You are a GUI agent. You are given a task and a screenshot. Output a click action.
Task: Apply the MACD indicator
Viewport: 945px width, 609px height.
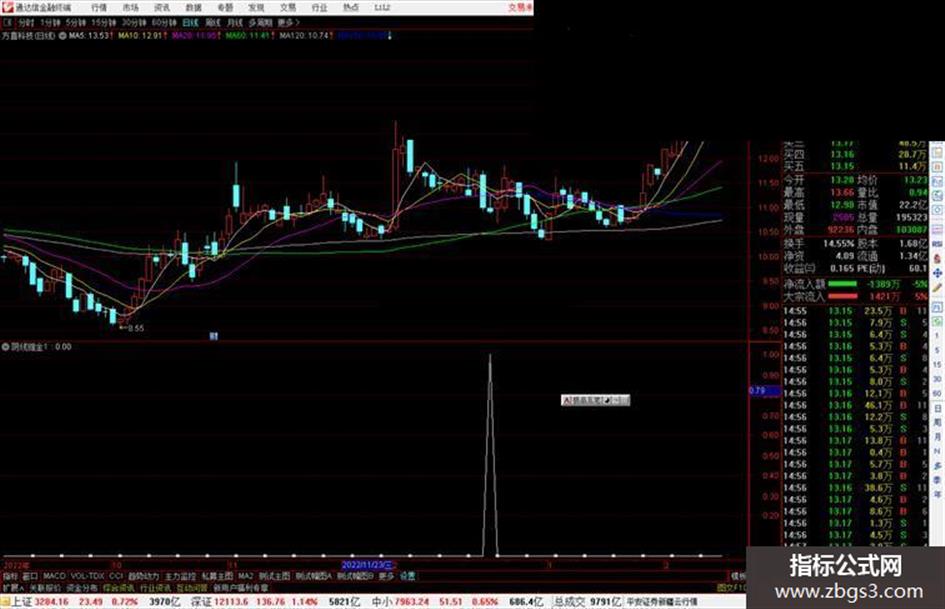coord(54,576)
